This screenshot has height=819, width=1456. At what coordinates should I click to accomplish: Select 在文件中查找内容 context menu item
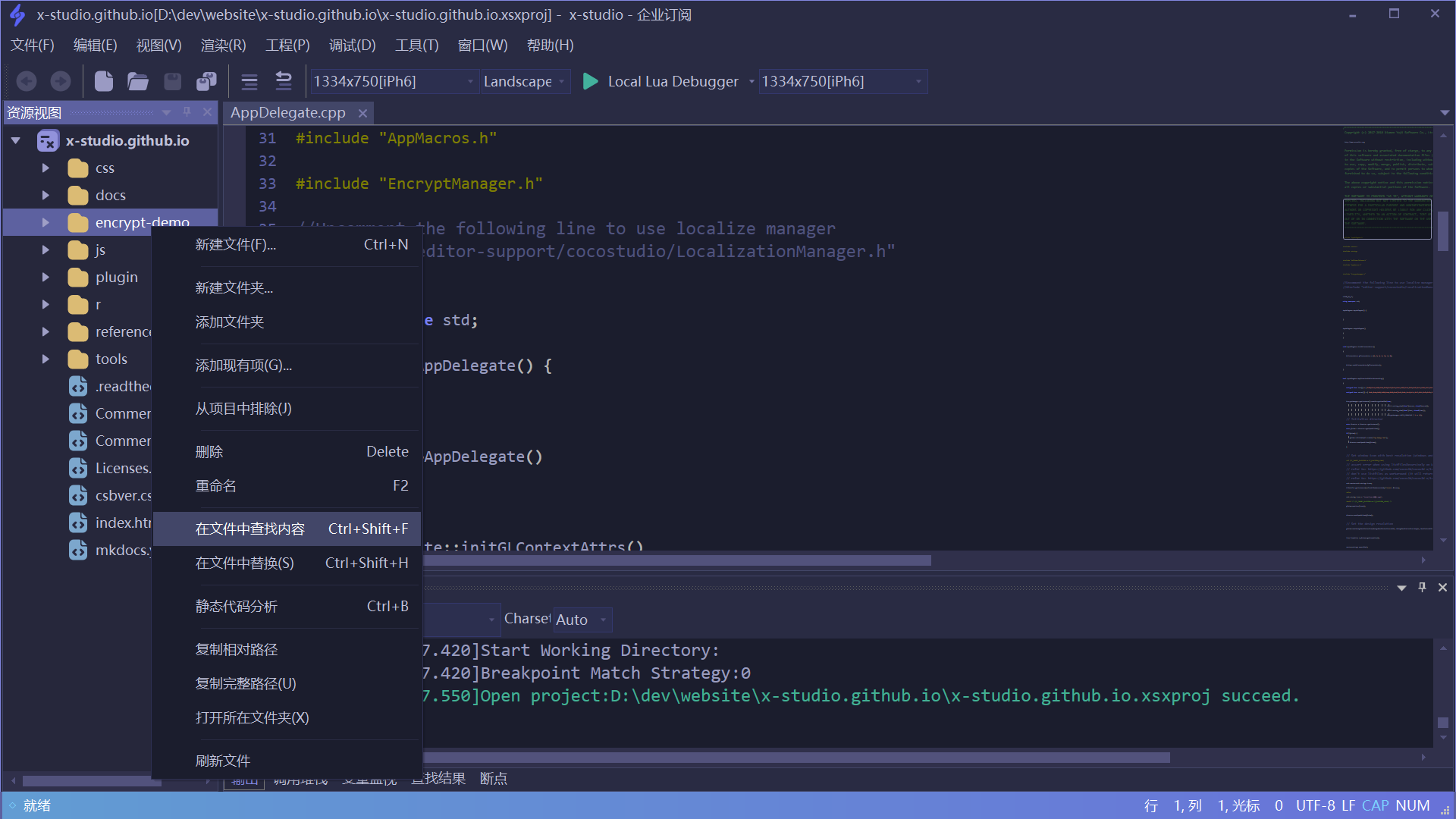[x=250, y=528]
